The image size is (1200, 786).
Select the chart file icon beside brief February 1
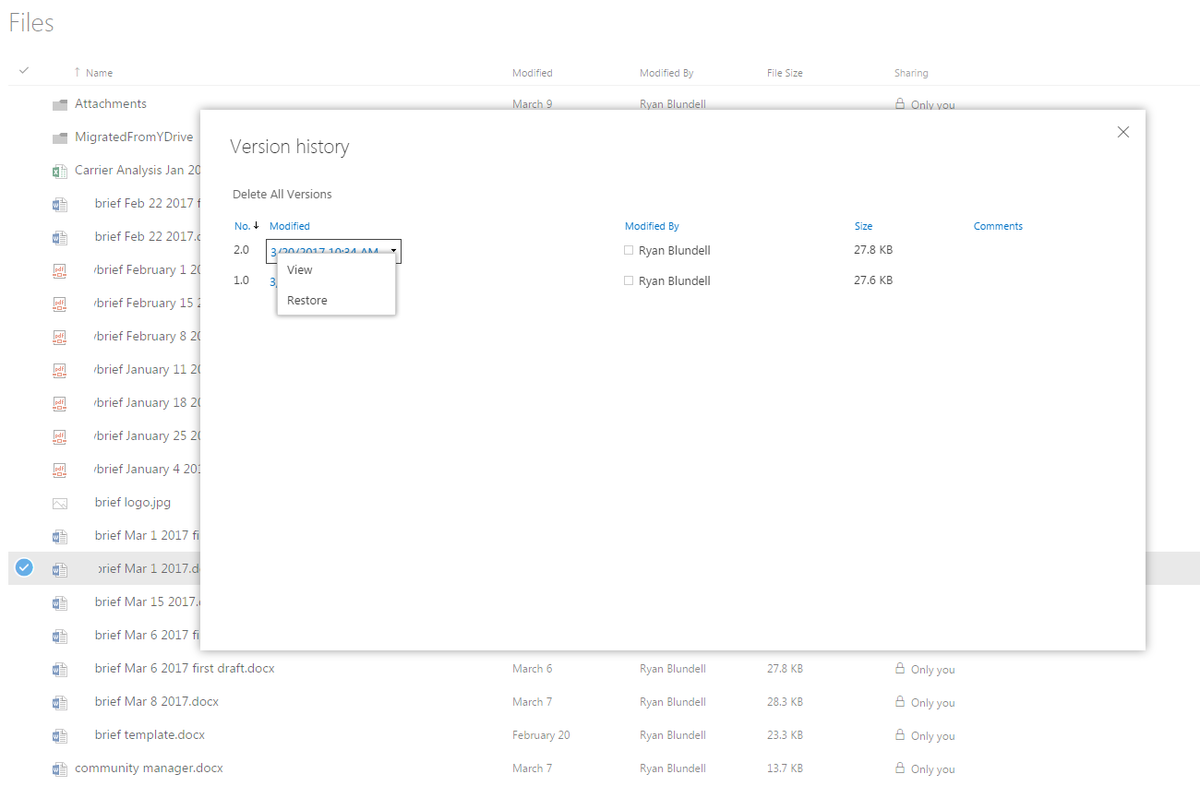tap(58, 270)
